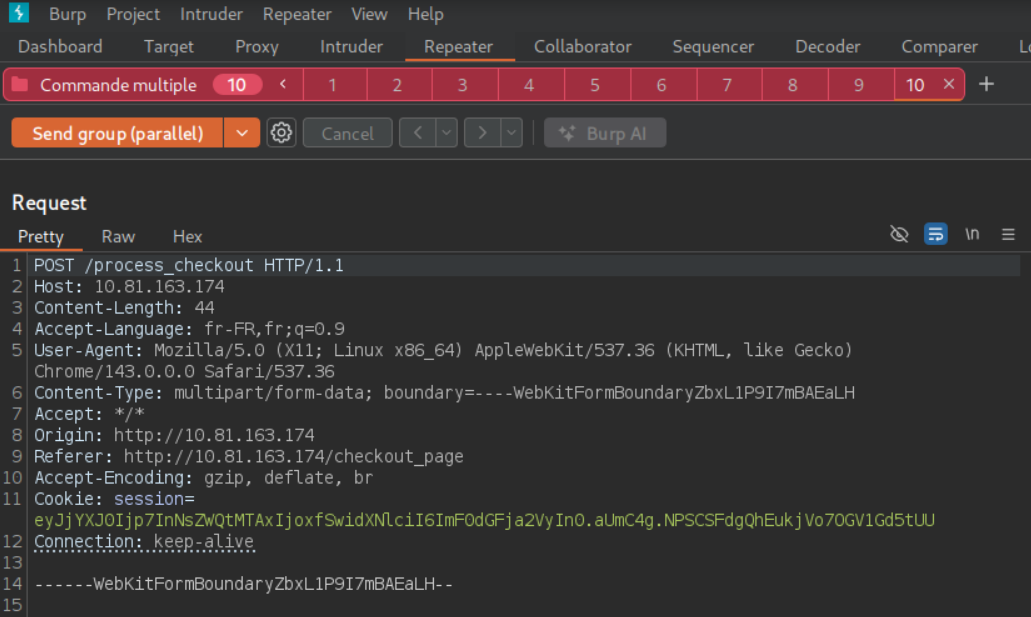Toggle show newline characters \n button
Viewport: 1031px width, 617px height.
click(x=971, y=234)
